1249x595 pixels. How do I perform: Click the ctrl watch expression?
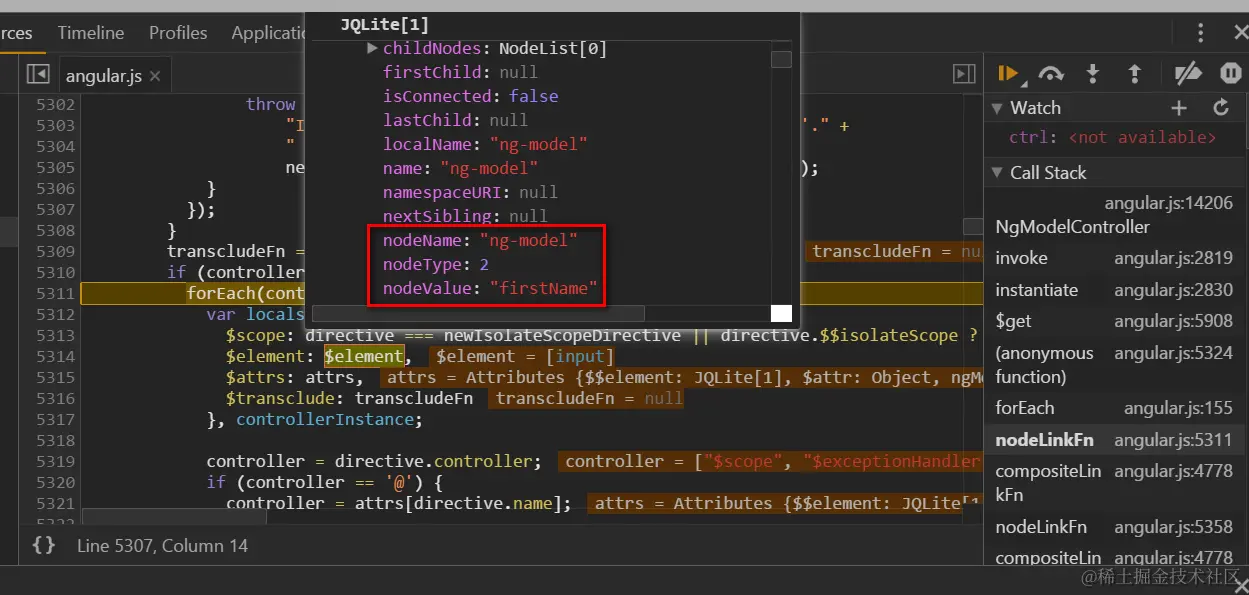(x=1112, y=137)
